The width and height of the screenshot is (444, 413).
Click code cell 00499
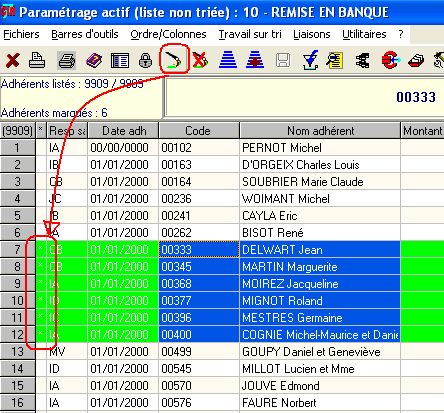(199, 352)
